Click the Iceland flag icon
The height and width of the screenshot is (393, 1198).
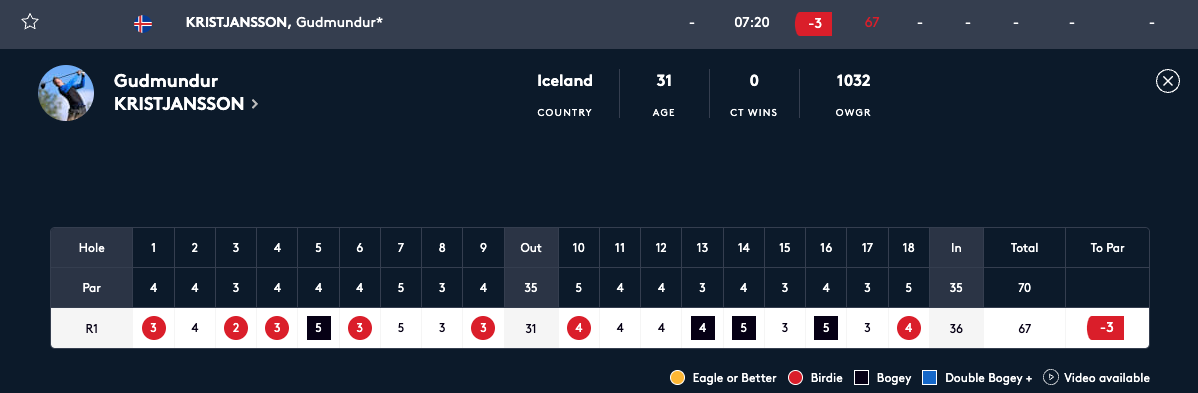coord(143,24)
